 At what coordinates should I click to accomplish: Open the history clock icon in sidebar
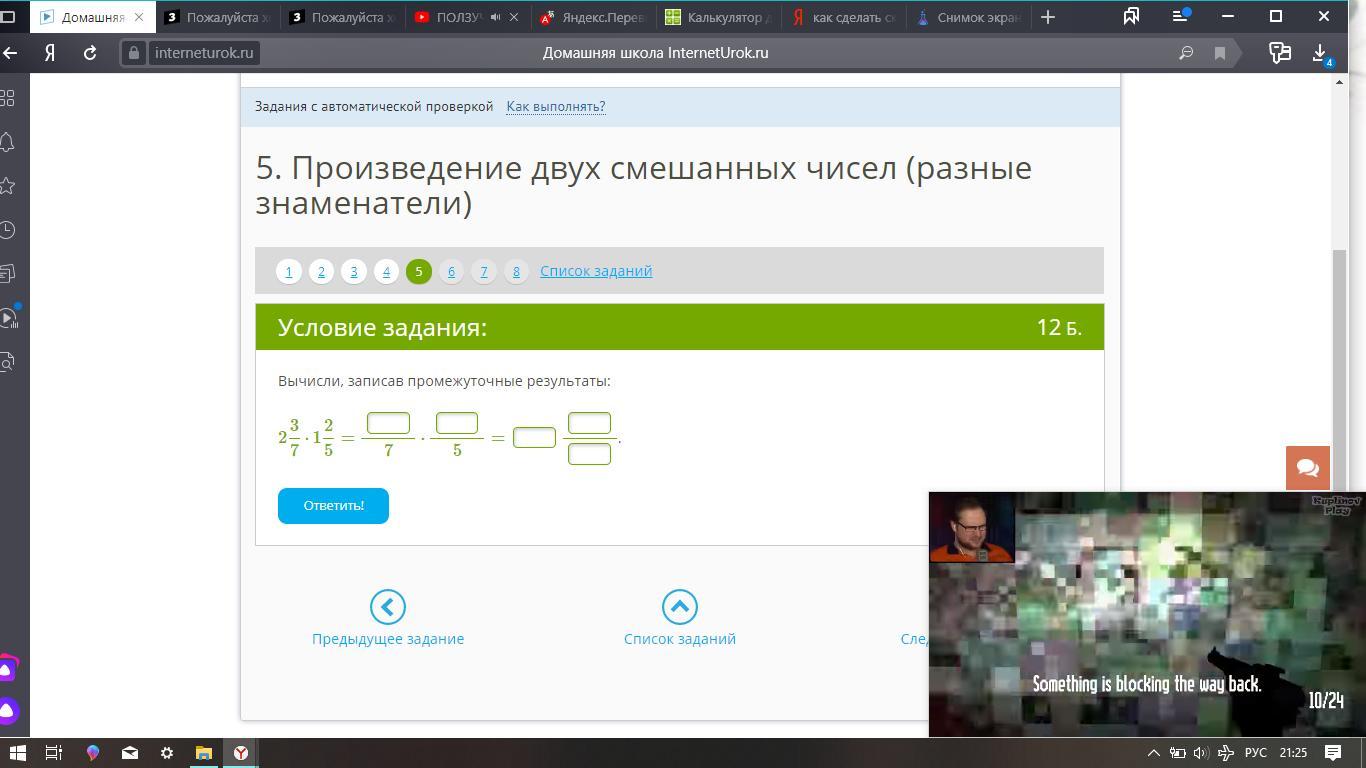(8, 230)
